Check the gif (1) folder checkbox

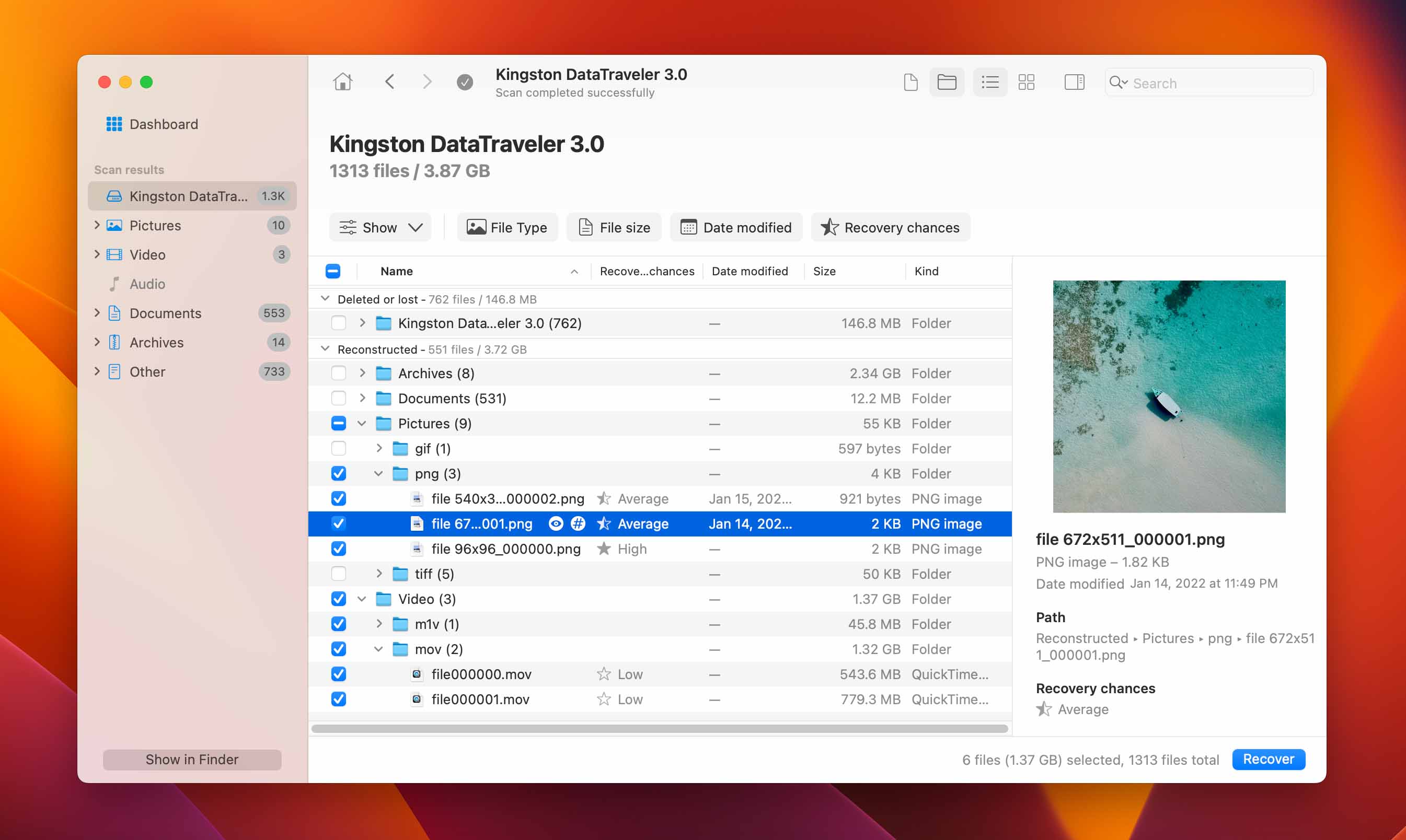(x=339, y=448)
